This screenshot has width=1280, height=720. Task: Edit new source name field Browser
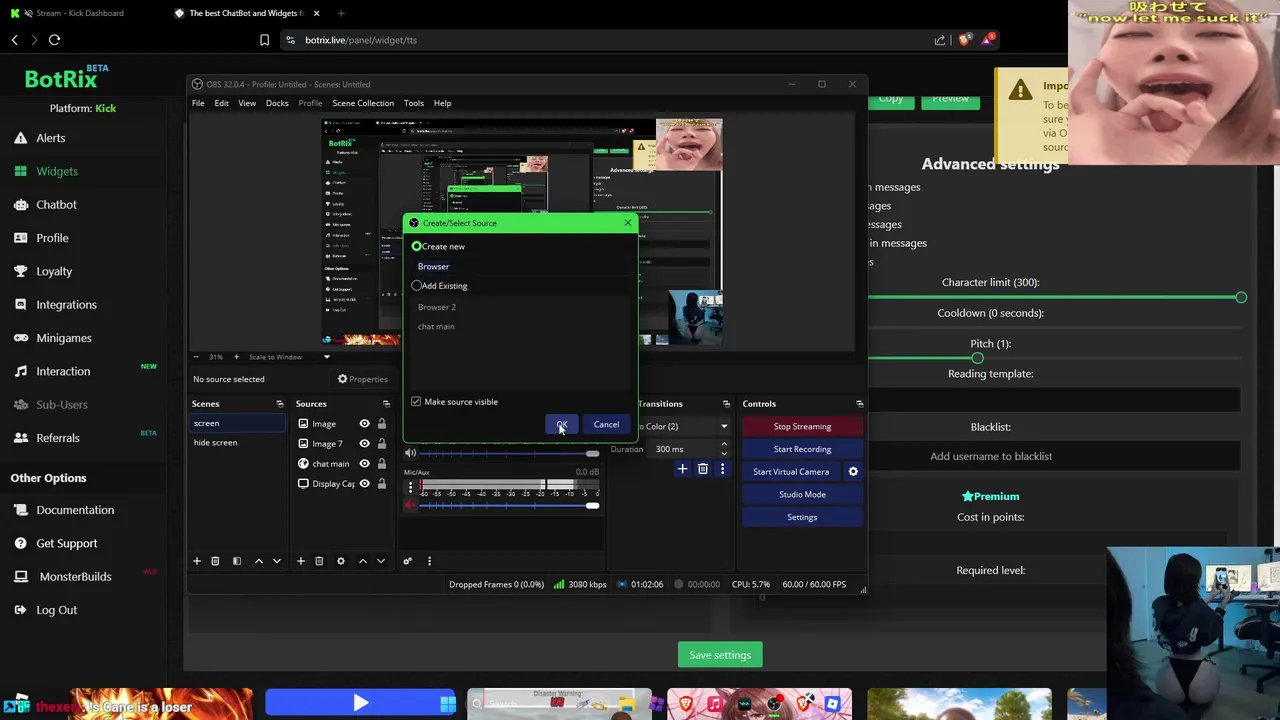click(x=520, y=267)
